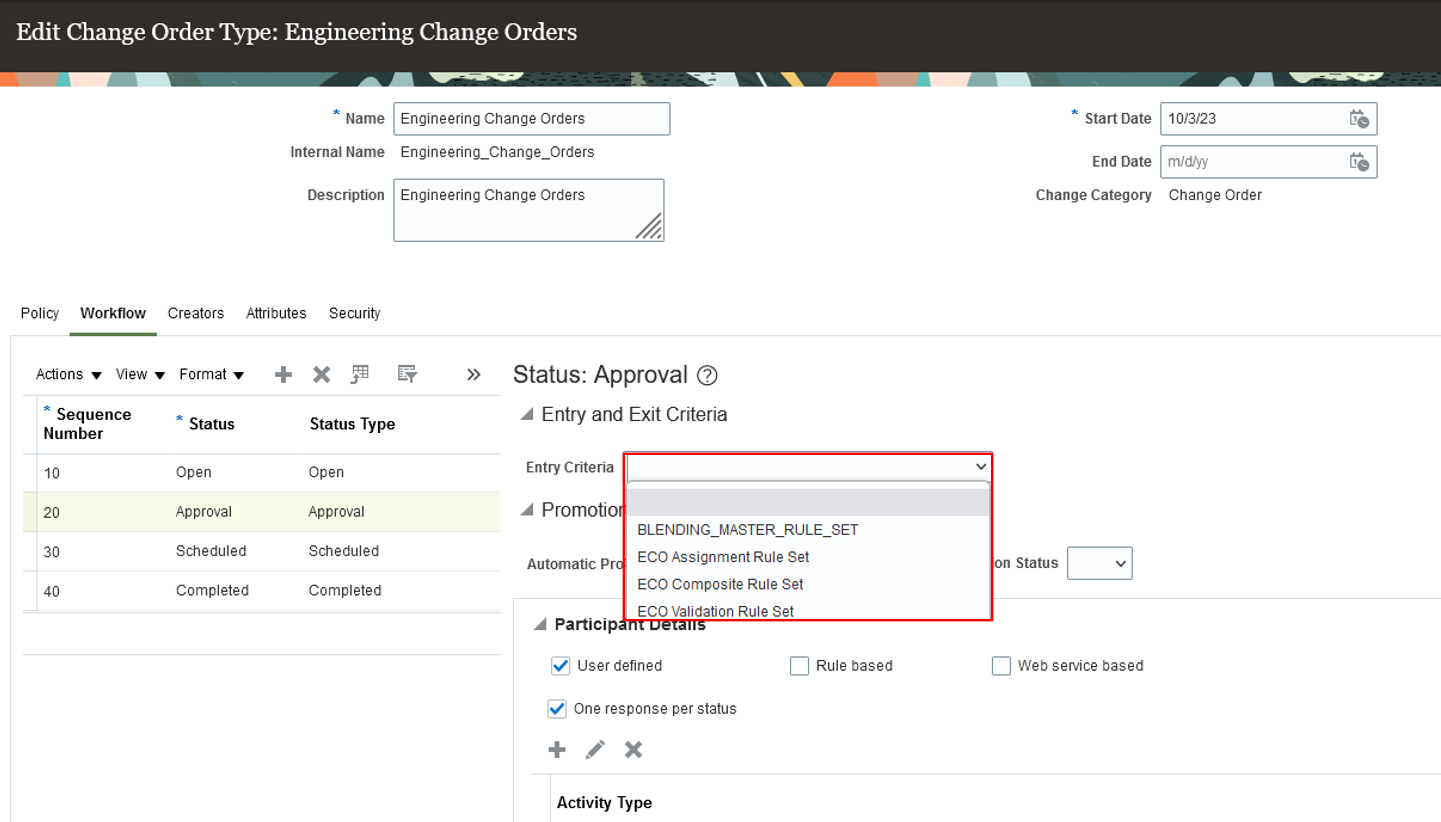Enable the Rule based checkbox
The height and width of the screenshot is (822, 1441).
(x=800, y=665)
